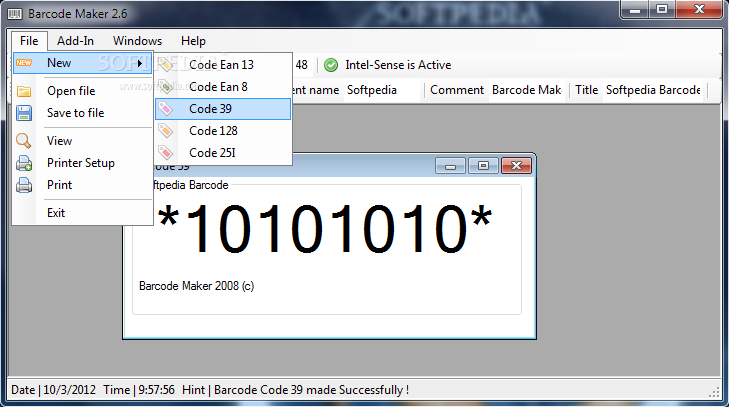Click the folder icon next to Open file
This screenshot has width=729, height=407.
pos(24,91)
